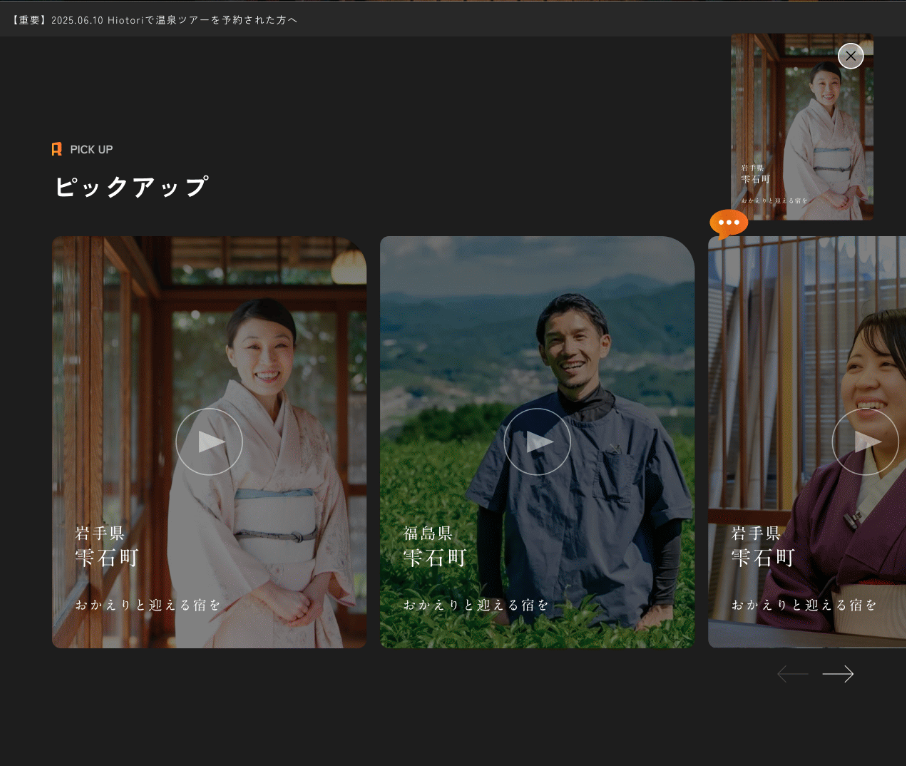
Task: Open the floating thumbnail of kimono woman
Action: [800, 130]
